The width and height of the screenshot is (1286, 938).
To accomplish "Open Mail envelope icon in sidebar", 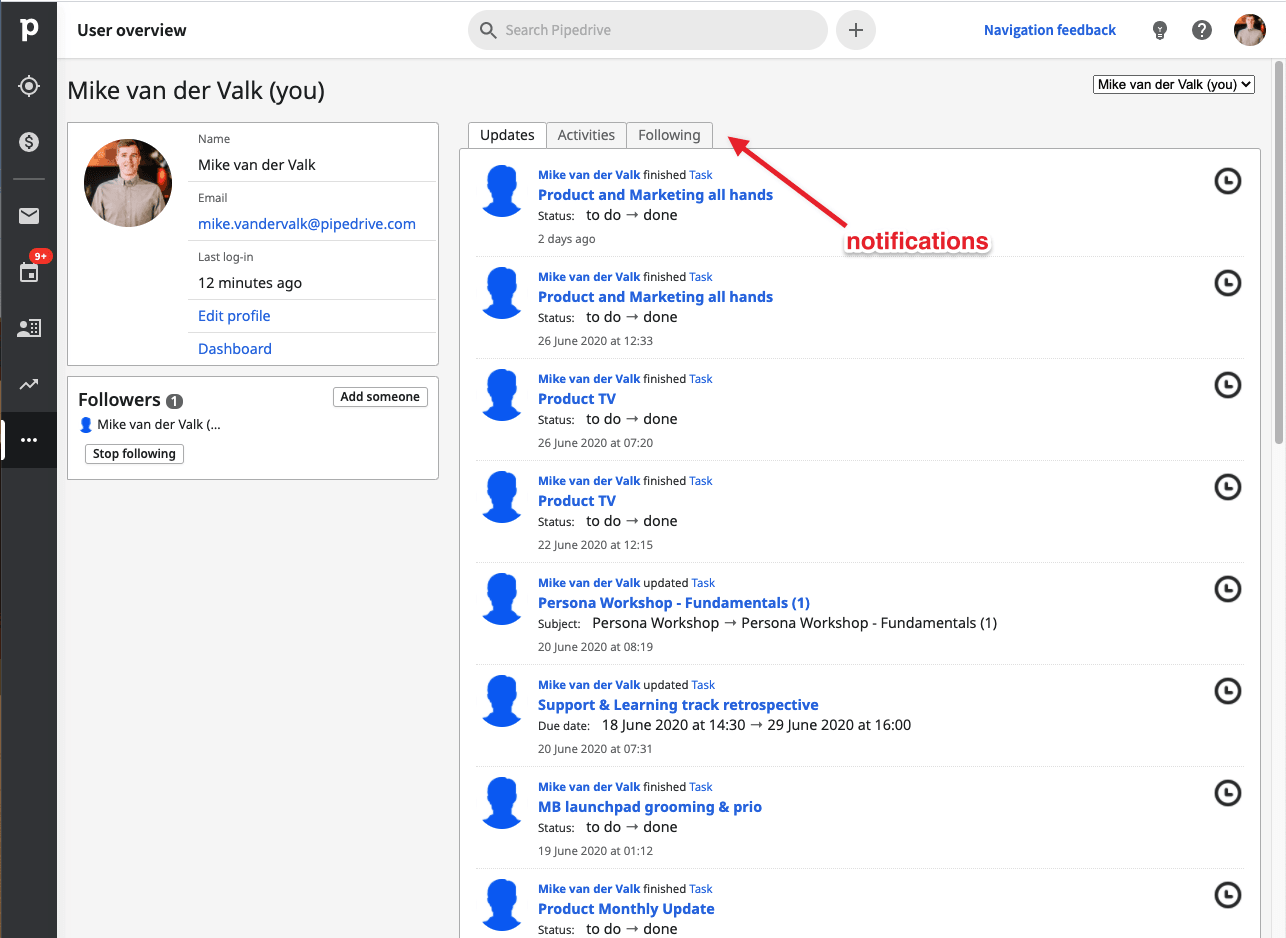I will (29, 216).
